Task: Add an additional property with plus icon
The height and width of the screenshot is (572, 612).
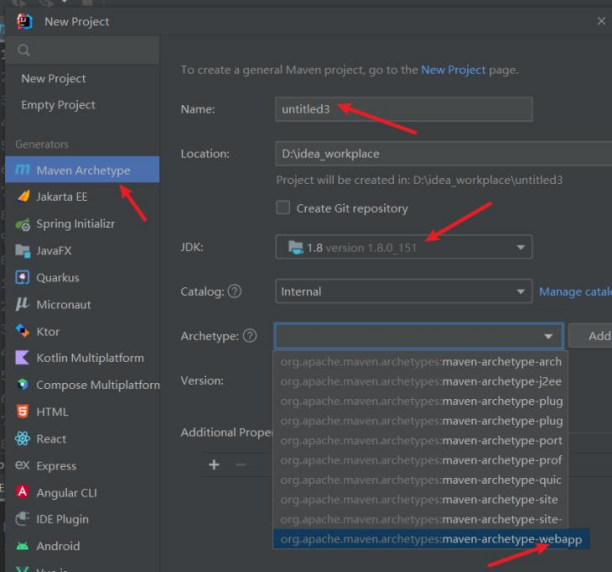Action: click(214, 464)
